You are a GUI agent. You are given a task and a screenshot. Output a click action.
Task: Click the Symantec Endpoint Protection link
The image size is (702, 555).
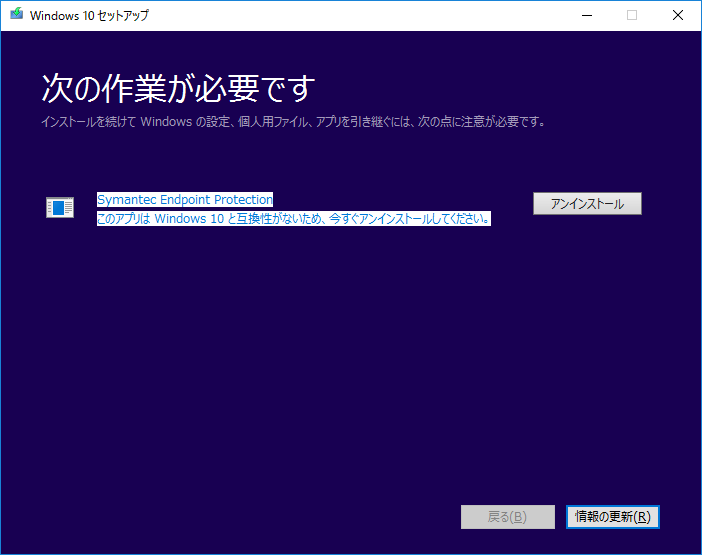click(185, 200)
